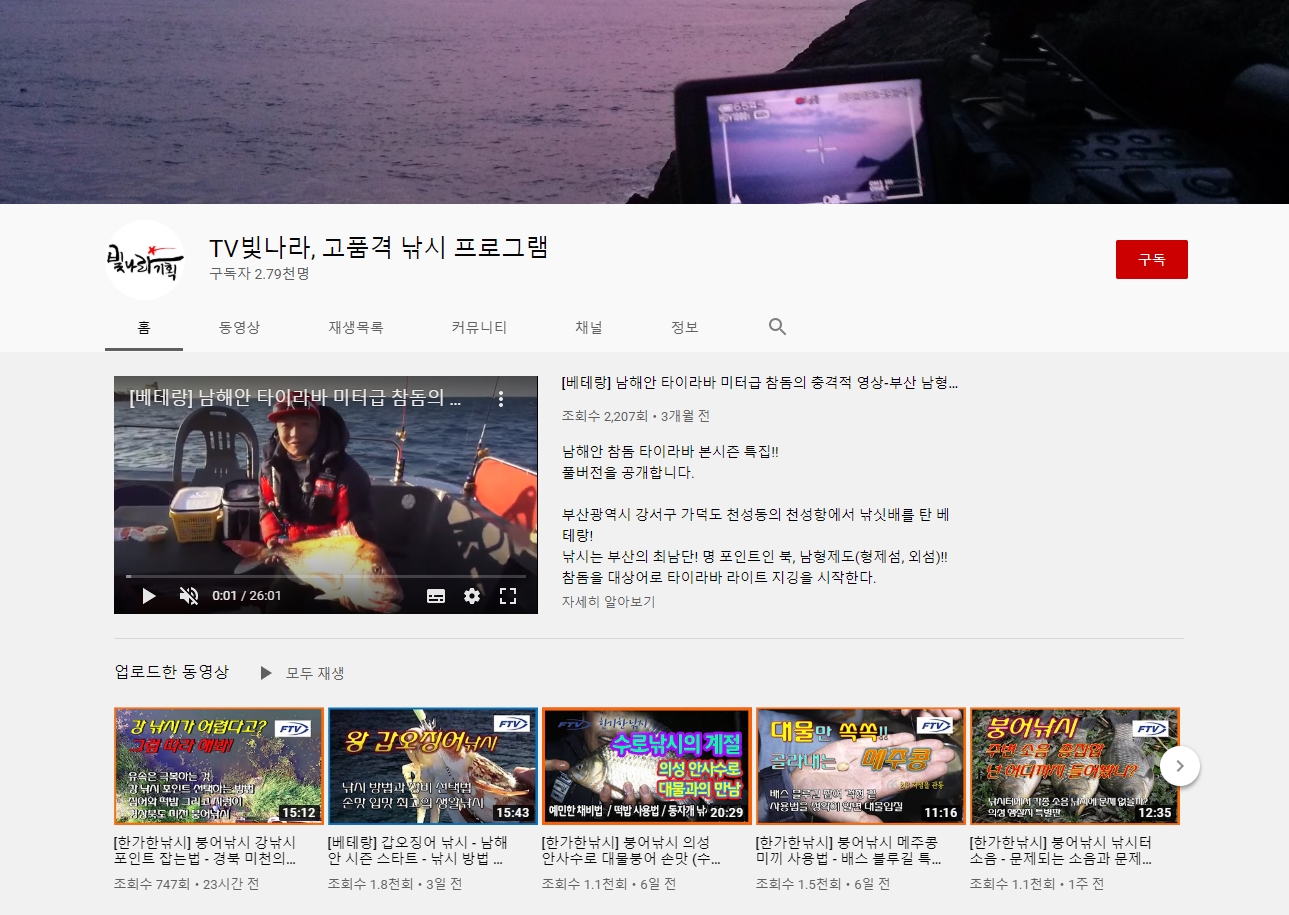Open the 왕 갑오징어낚시 thumbnail

[432, 766]
